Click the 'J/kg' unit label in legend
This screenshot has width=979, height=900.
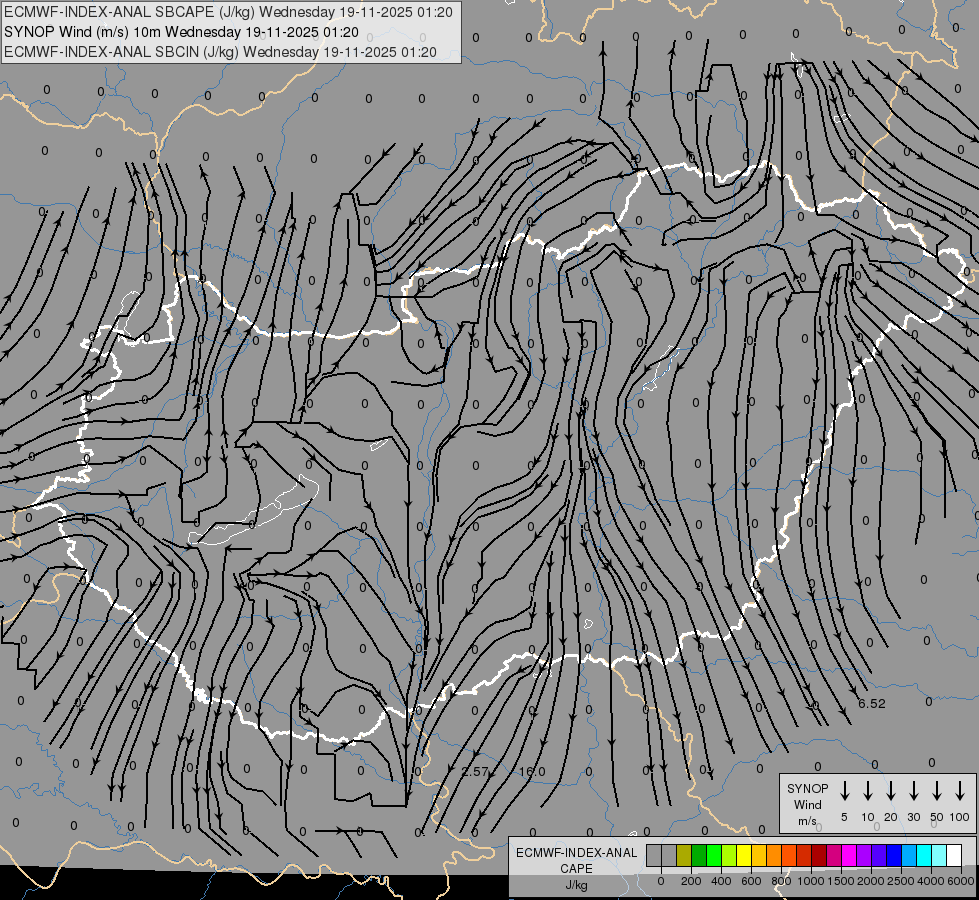[576, 885]
